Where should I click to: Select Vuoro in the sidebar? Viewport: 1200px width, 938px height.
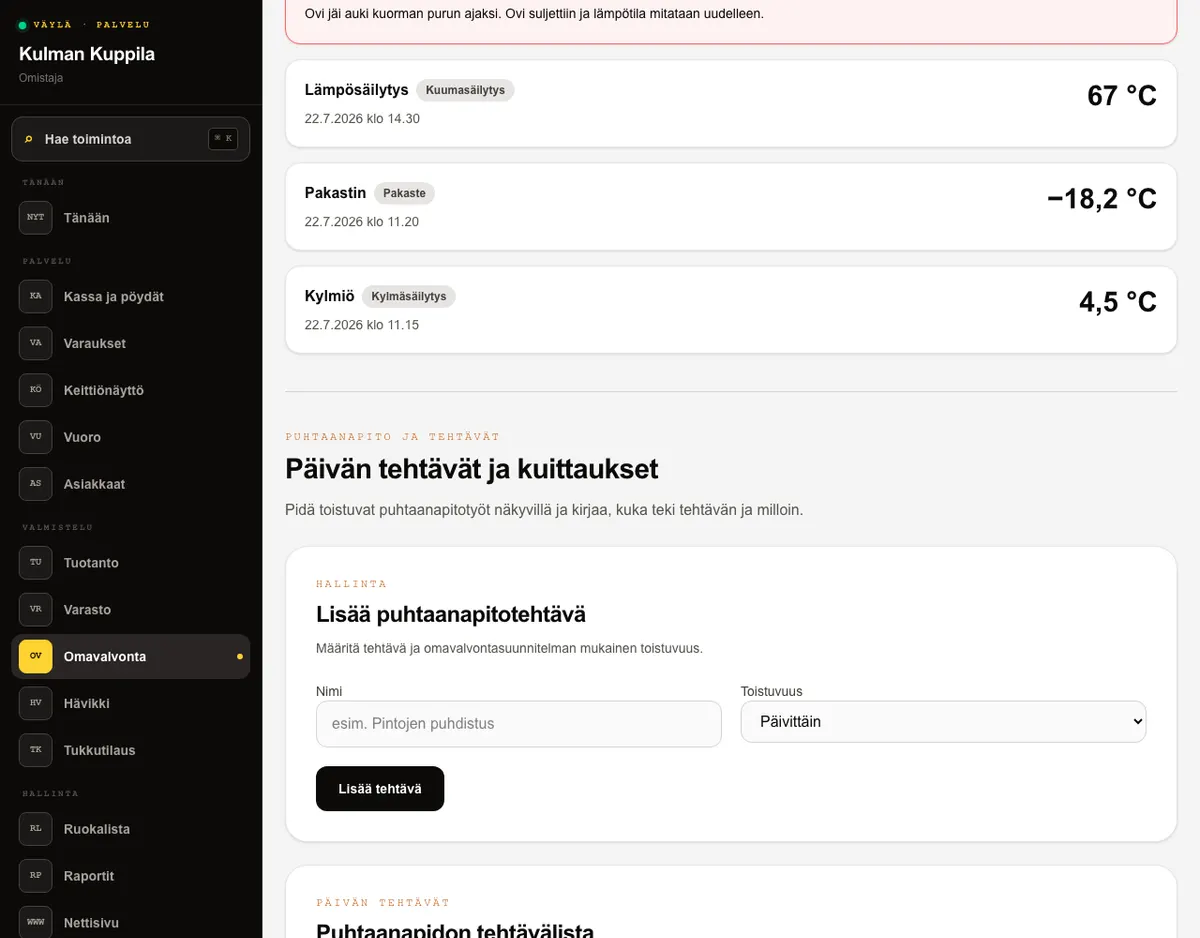pyautogui.click(x=131, y=437)
